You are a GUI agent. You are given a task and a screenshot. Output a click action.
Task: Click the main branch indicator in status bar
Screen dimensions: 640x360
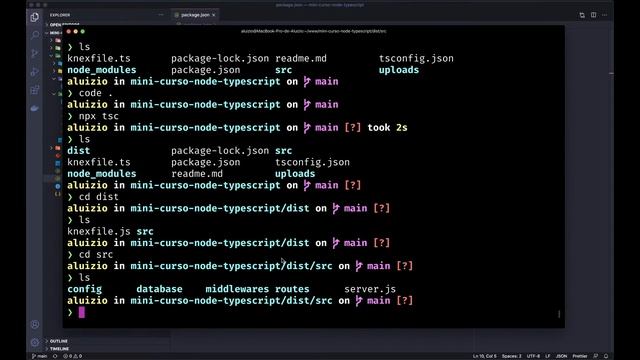click(40, 356)
